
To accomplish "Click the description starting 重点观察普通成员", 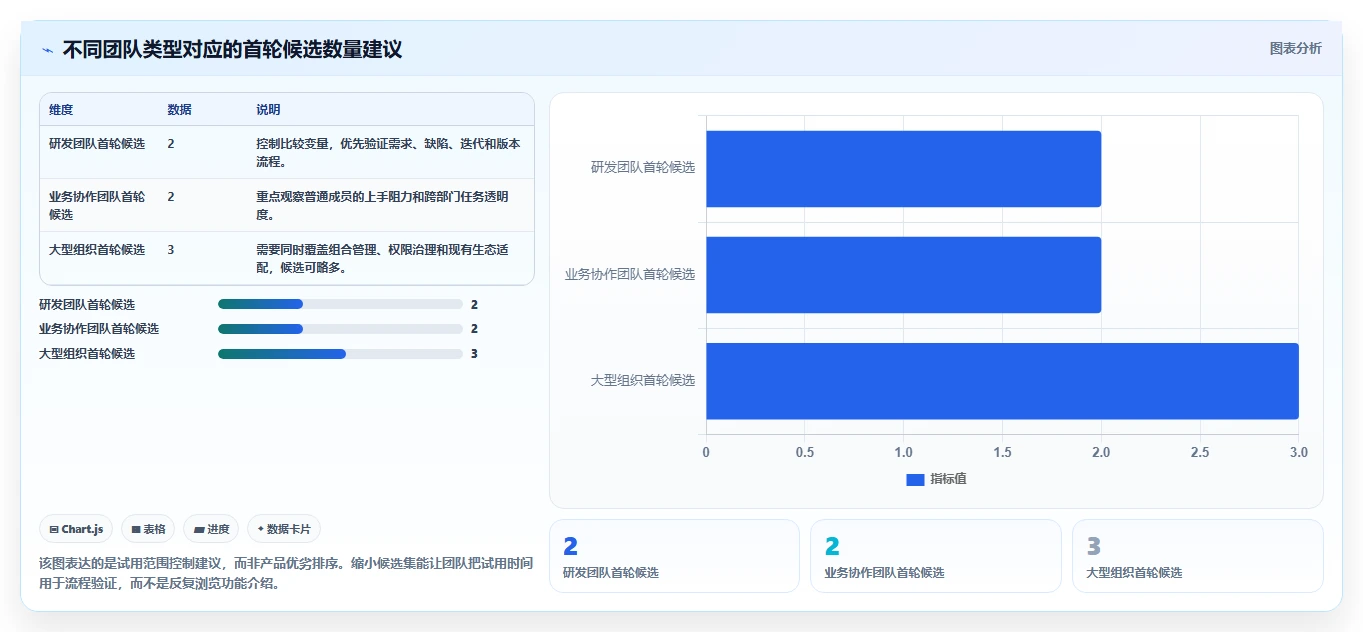I will [x=382, y=206].
